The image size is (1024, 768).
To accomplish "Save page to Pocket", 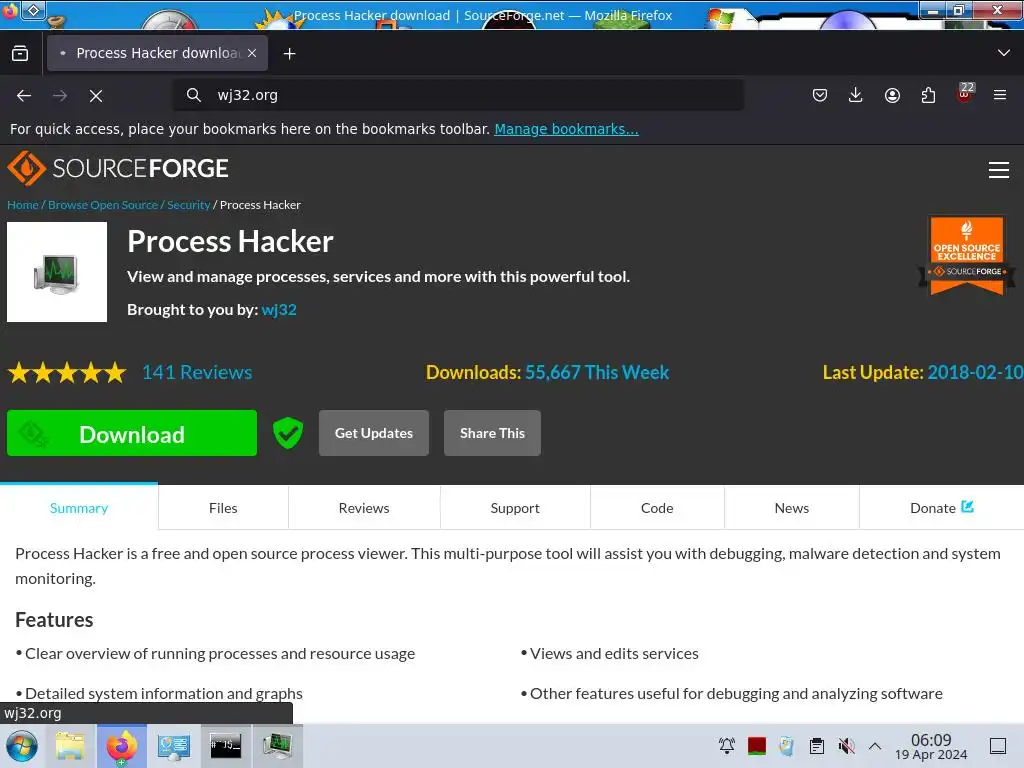I will click(x=820, y=95).
